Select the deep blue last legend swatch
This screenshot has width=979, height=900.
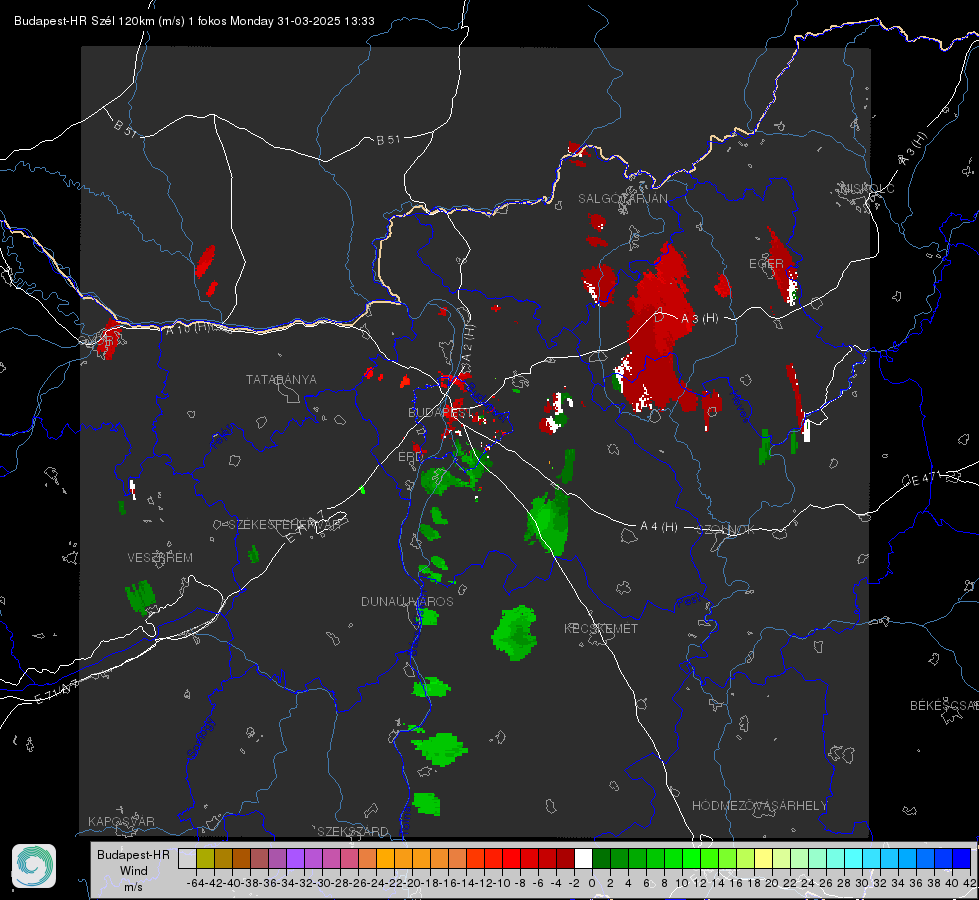tap(962, 858)
